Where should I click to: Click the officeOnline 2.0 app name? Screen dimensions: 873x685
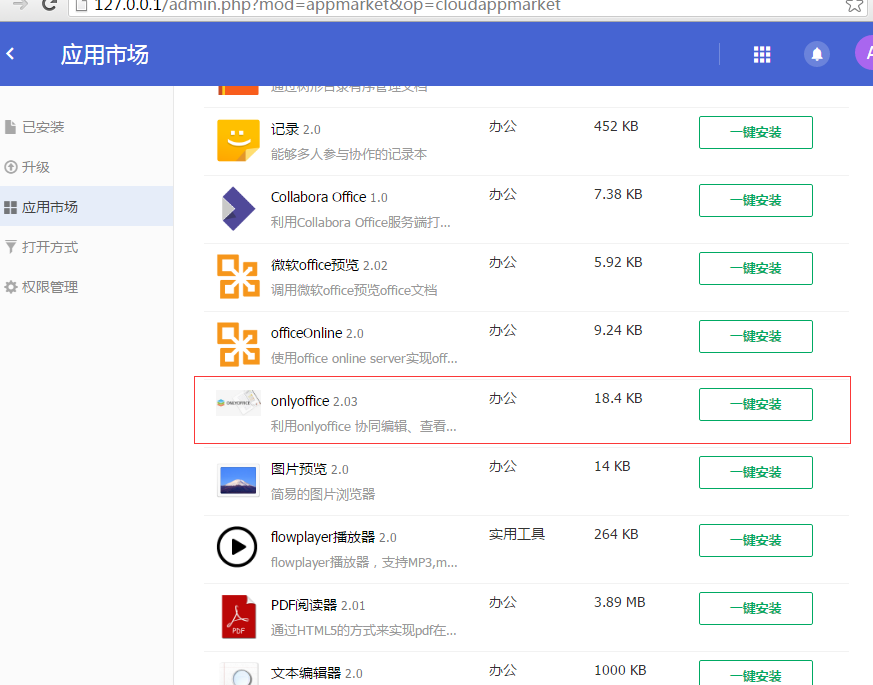[x=317, y=333]
